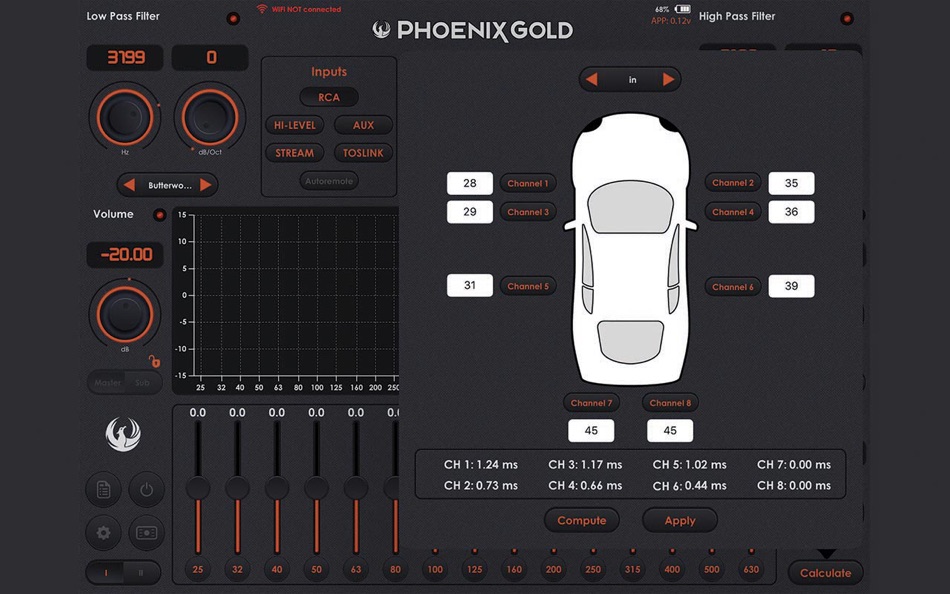
Task: Click the low pass dB/Oct slope knob
Action: [210, 117]
